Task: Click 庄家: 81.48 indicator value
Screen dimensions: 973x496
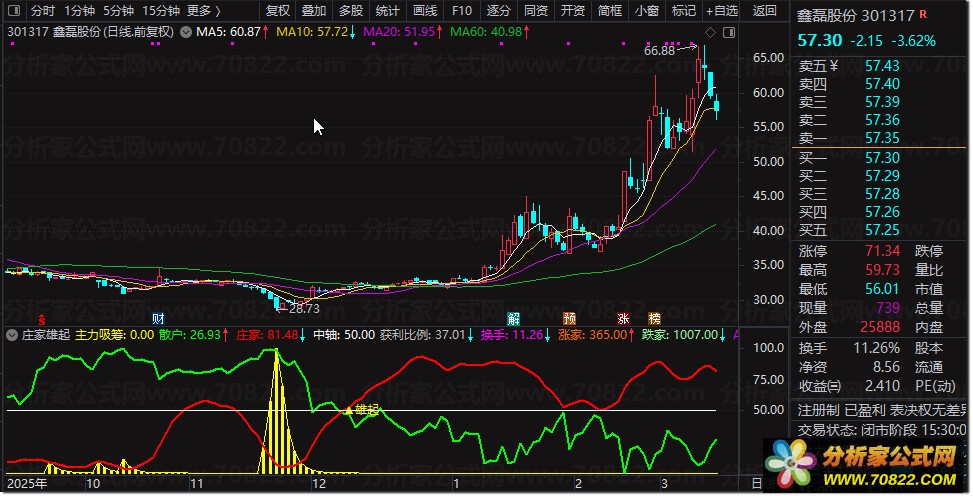Action: [267, 335]
